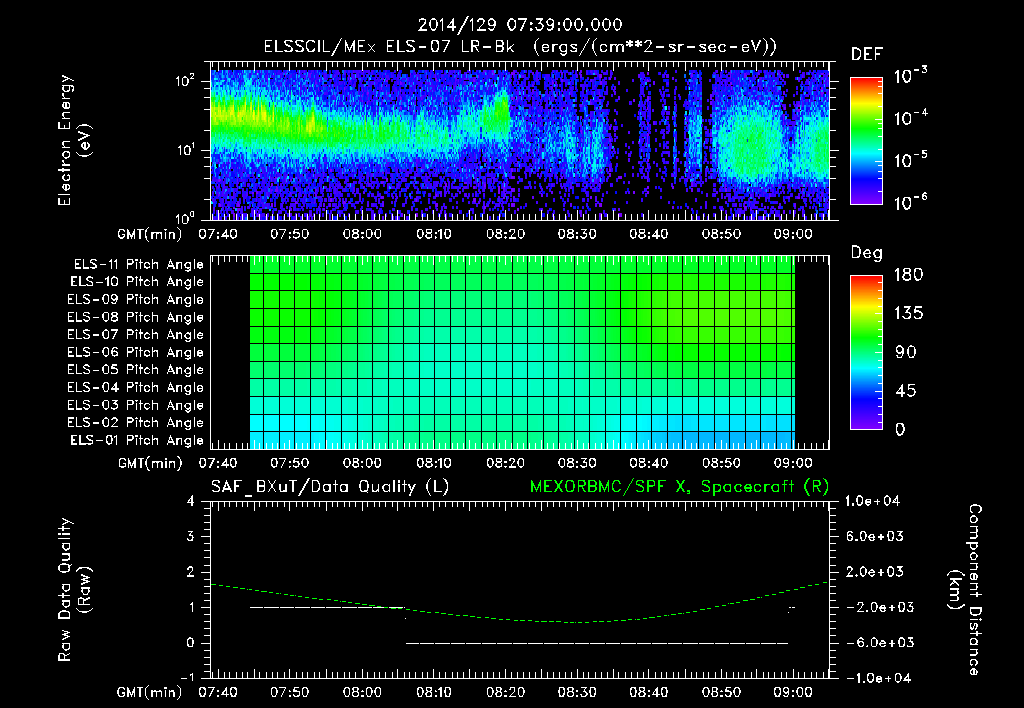Image resolution: width=1024 pixels, height=708 pixels.
Task: Click the Component Distance (km) axis label
Action: (964, 590)
